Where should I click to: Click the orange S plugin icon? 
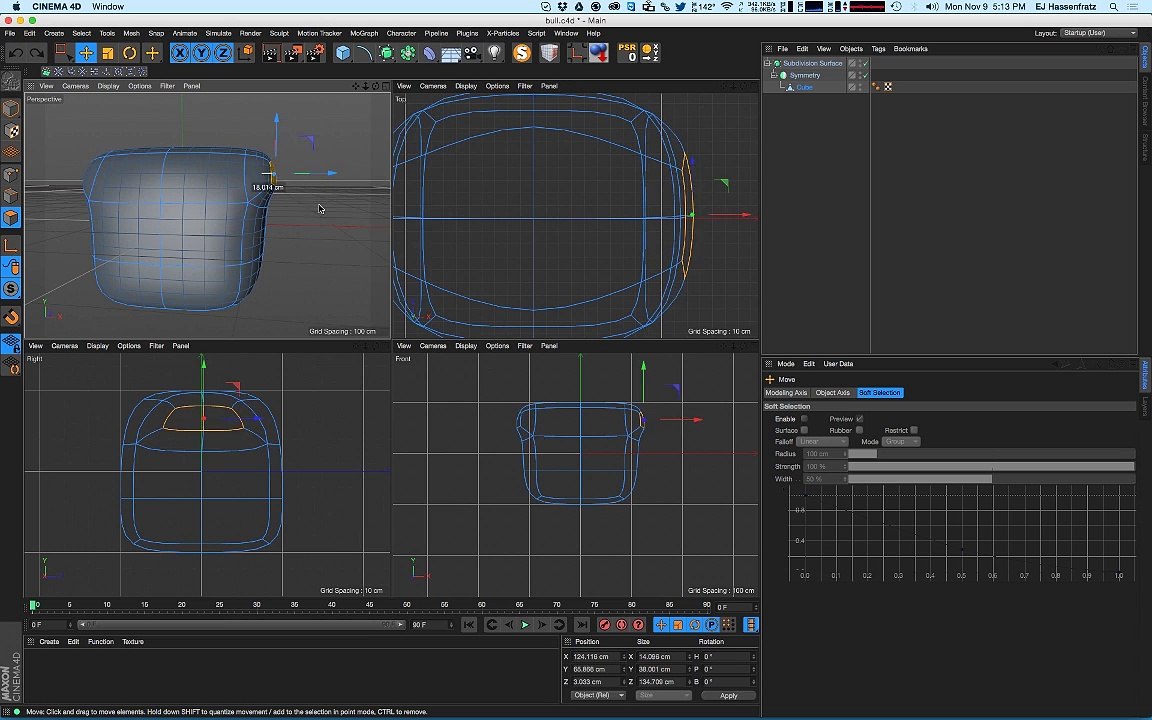(522, 53)
